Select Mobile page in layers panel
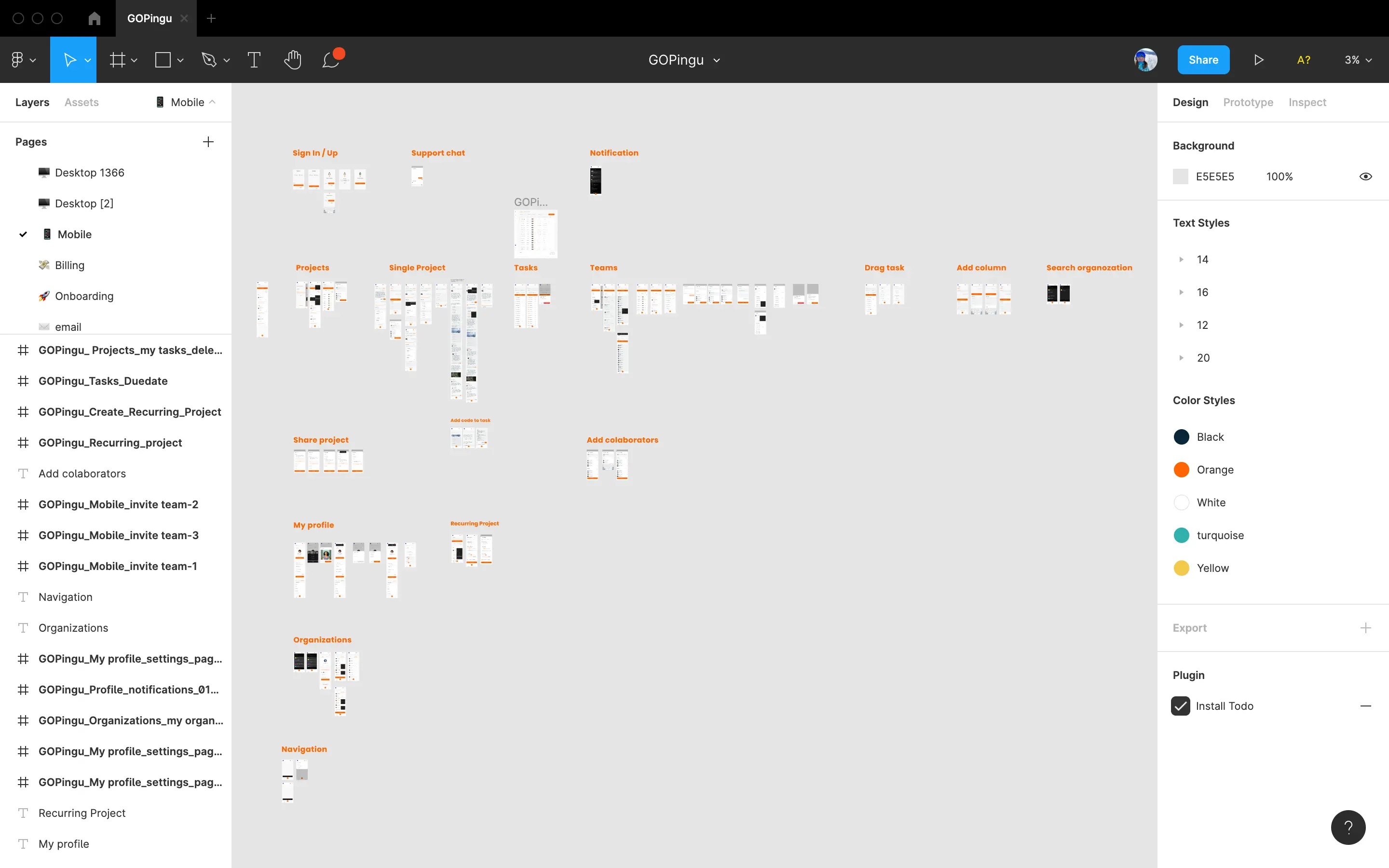This screenshot has height=868, width=1389. coord(74,234)
